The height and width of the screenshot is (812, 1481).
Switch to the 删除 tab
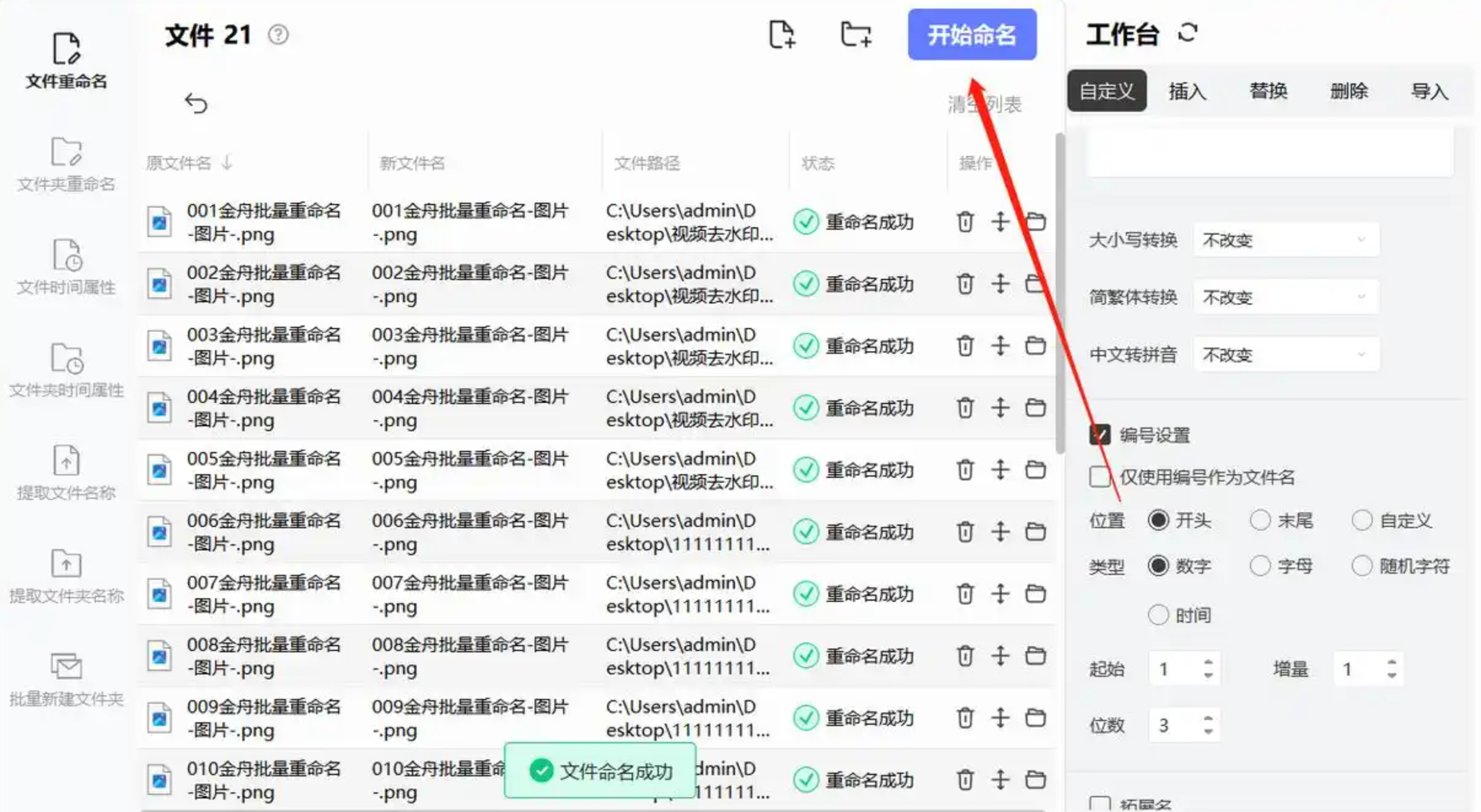(x=1348, y=91)
